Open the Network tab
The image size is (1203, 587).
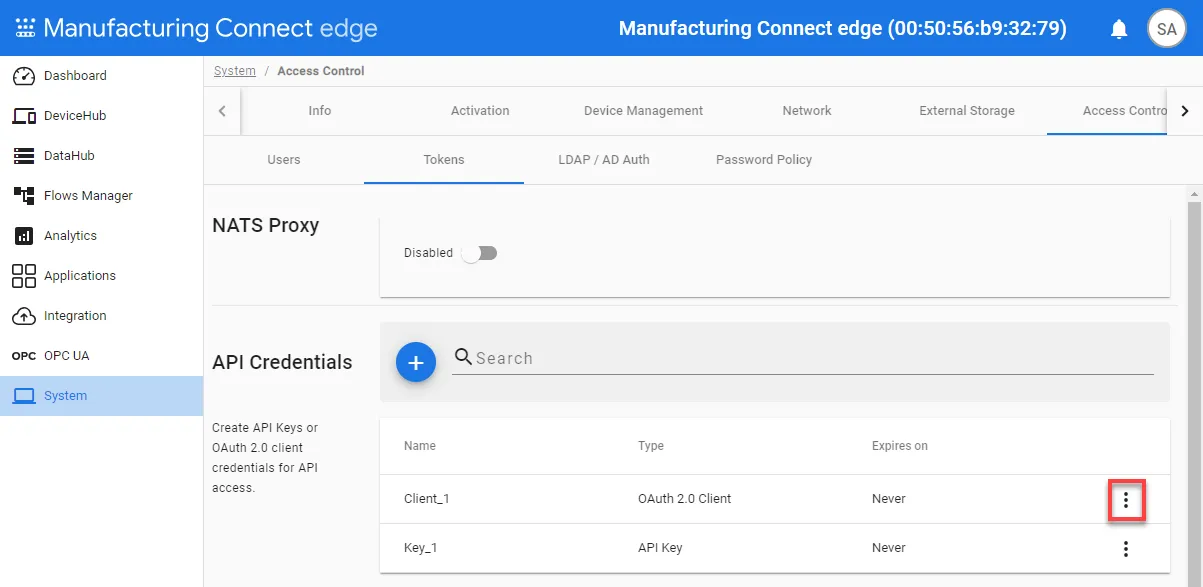pyautogui.click(x=807, y=111)
